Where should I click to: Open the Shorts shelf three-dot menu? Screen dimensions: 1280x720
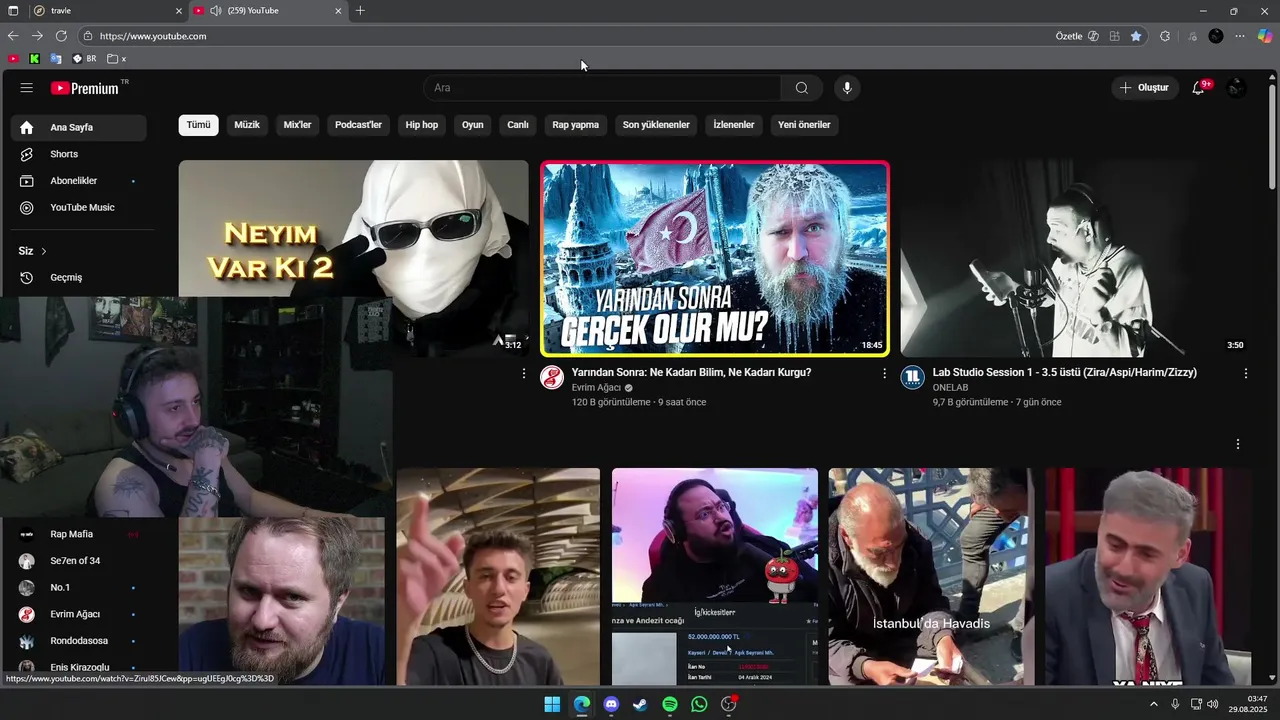[1238, 444]
